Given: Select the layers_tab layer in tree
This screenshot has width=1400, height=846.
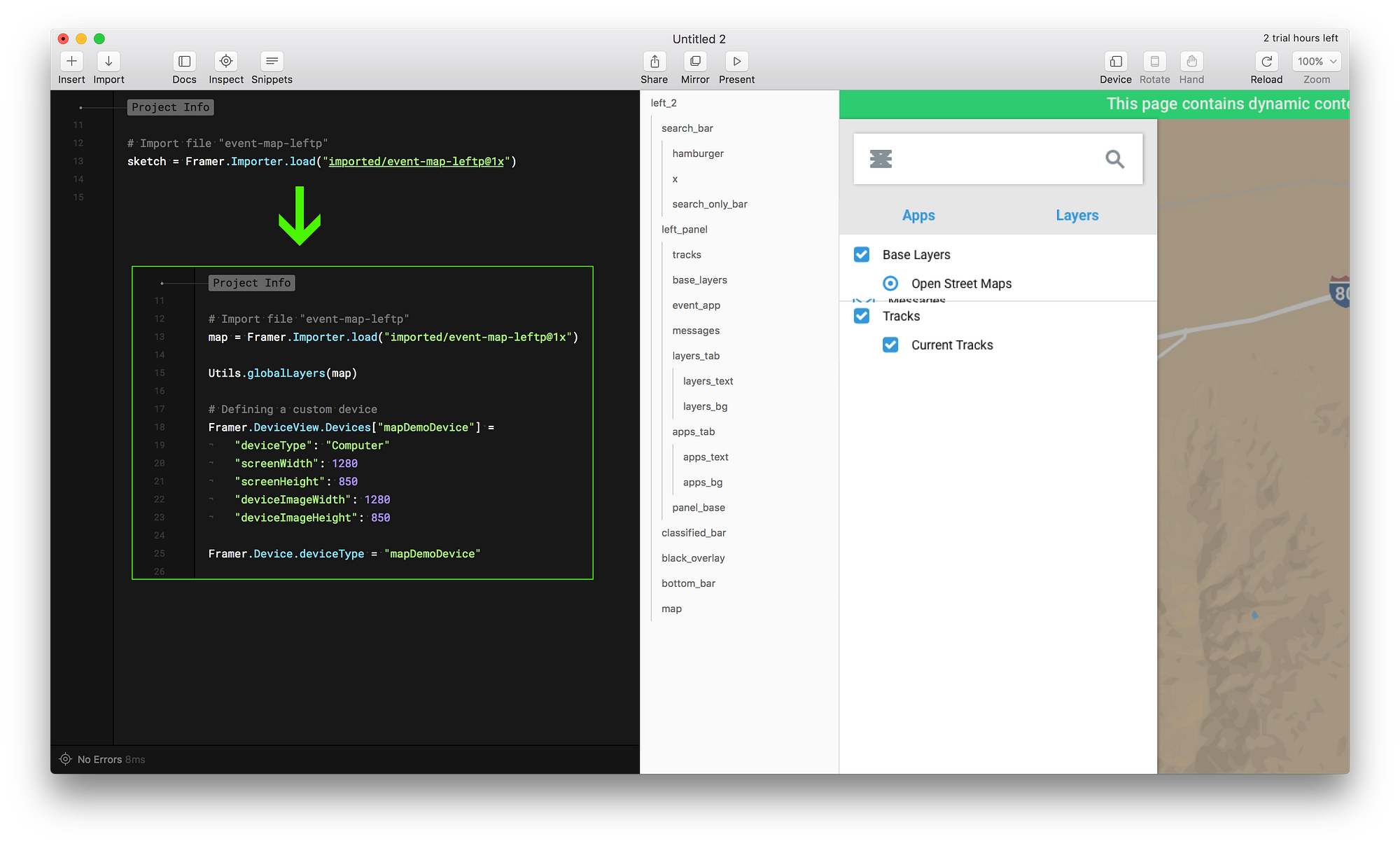Looking at the screenshot, I should [696, 356].
